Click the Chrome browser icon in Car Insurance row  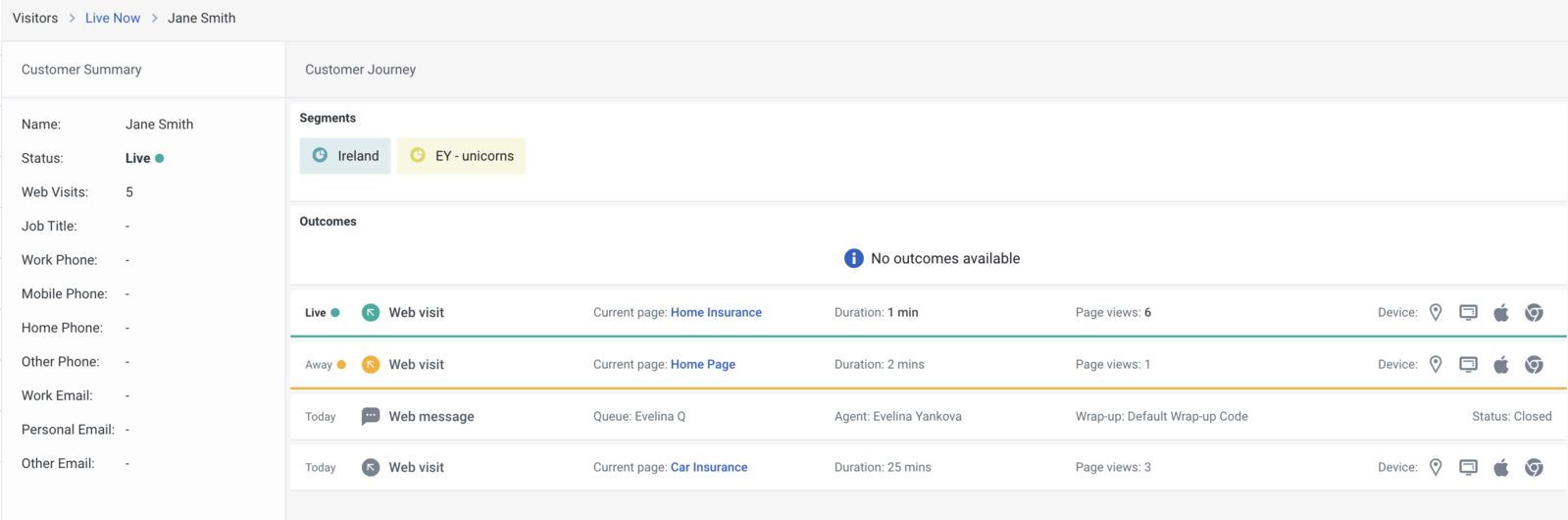[1534, 468]
